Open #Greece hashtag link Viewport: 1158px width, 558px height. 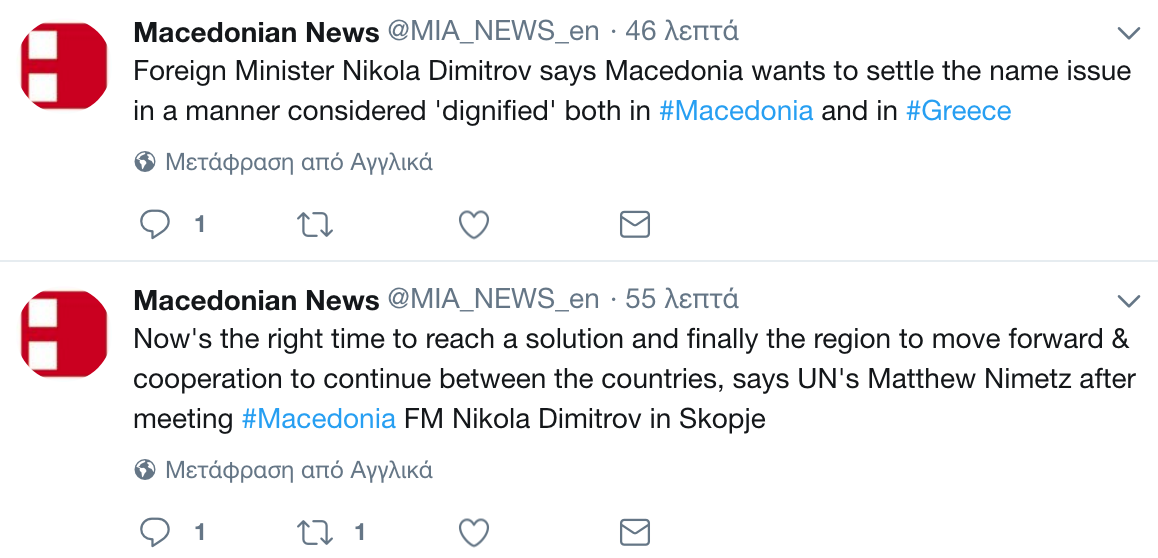tap(958, 110)
